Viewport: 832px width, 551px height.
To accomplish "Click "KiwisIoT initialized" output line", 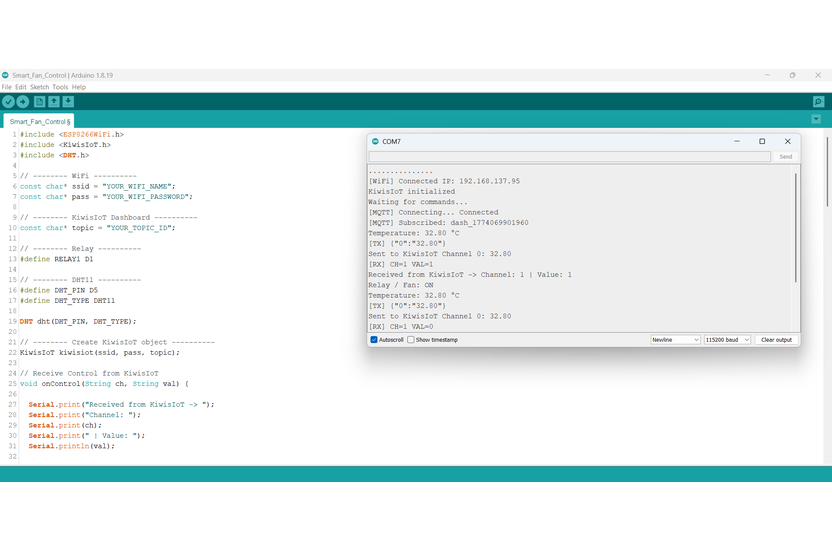I will pyautogui.click(x=412, y=191).
